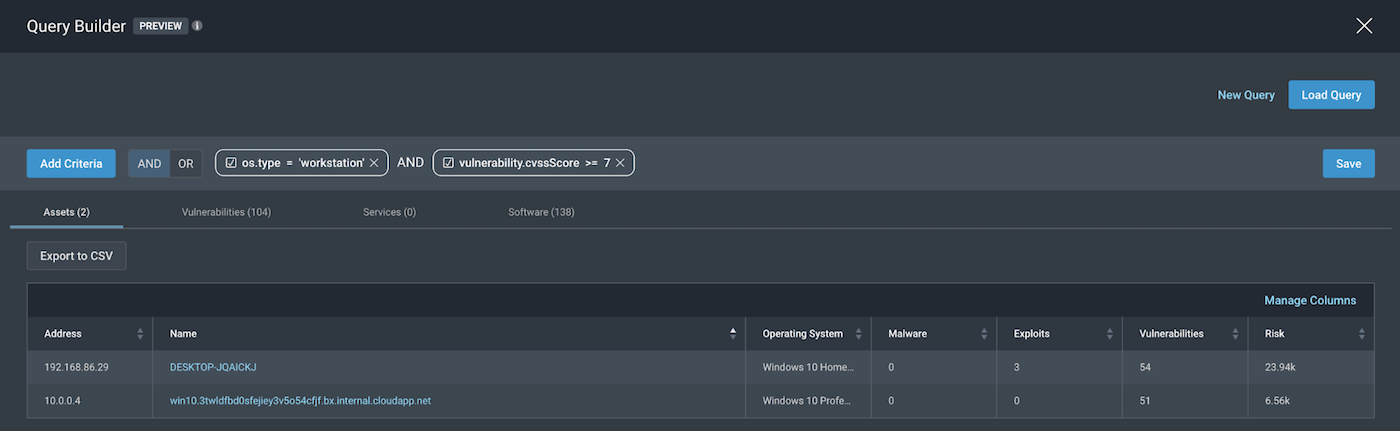
Task: Click the Add Criteria button
Action: (71, 164)
